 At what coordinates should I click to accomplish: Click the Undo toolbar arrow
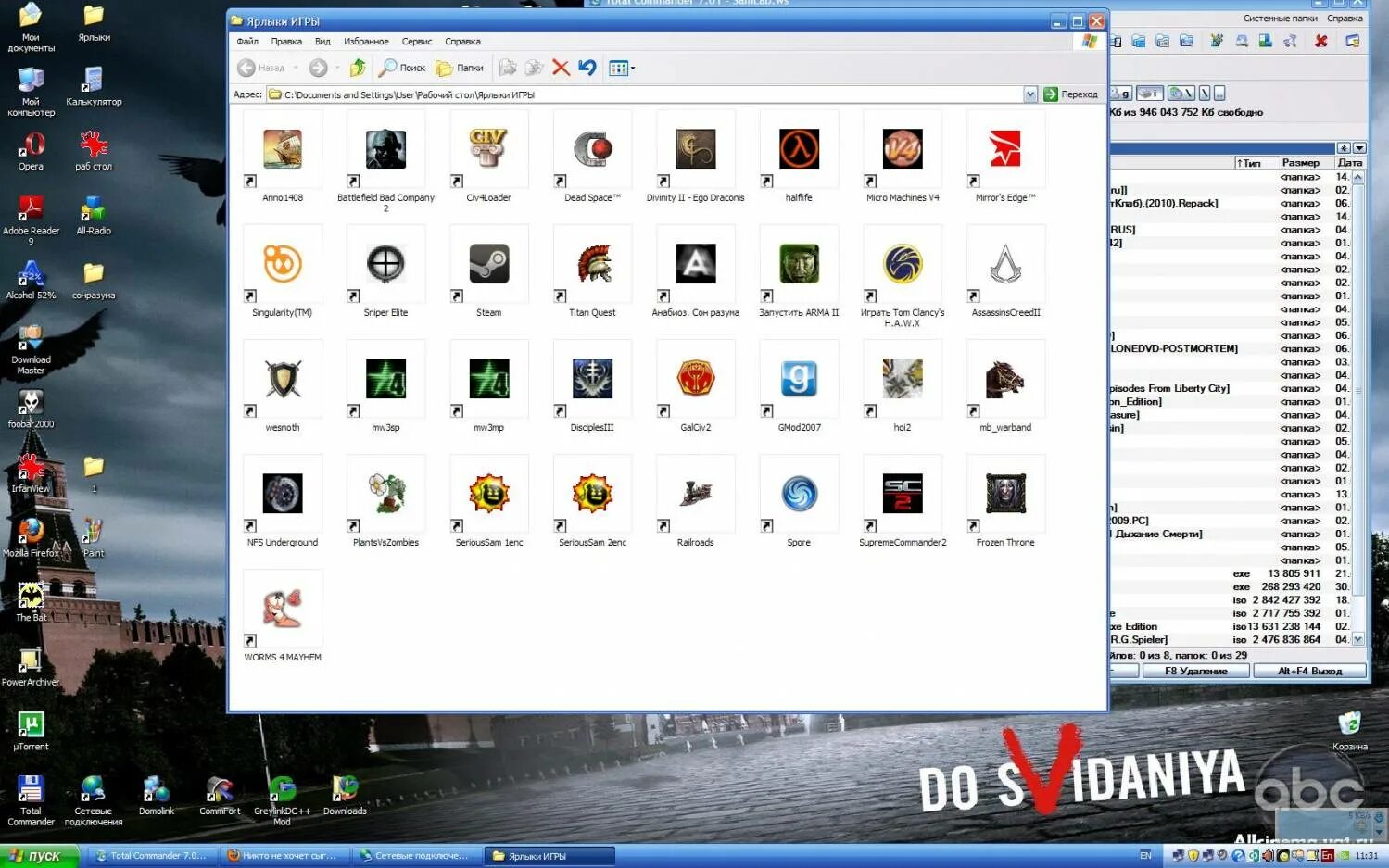pos(587,68)
